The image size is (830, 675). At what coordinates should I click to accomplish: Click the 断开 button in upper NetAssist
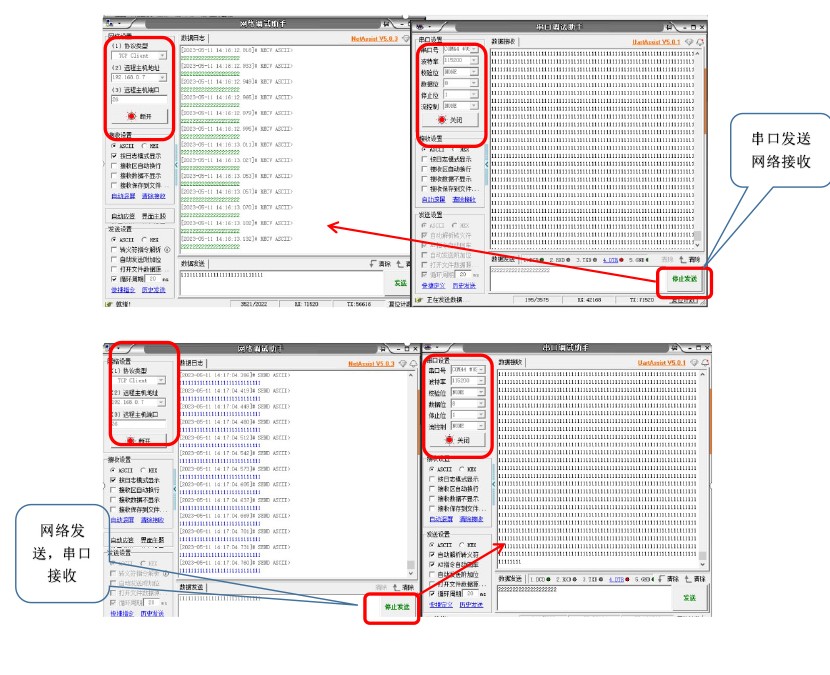140,116
